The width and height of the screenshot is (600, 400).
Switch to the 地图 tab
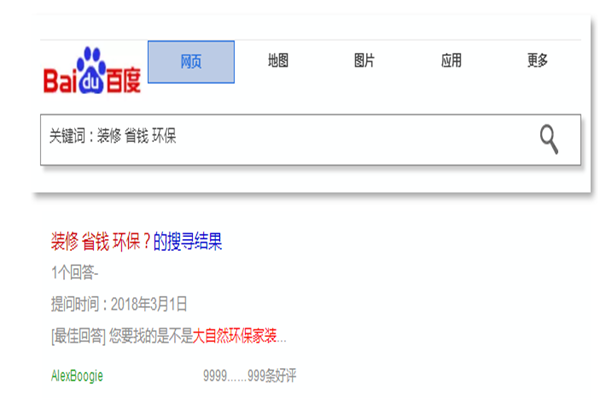pos(278,61)
